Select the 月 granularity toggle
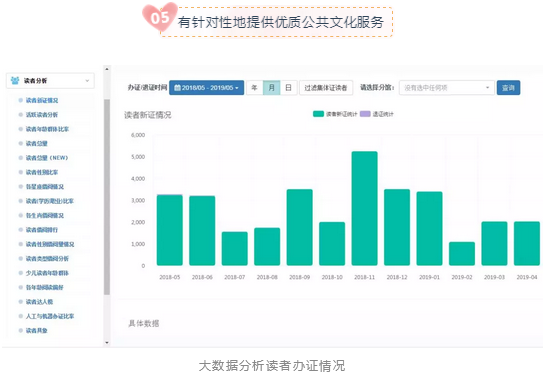The image size is (543, 373). coord(272,88)
